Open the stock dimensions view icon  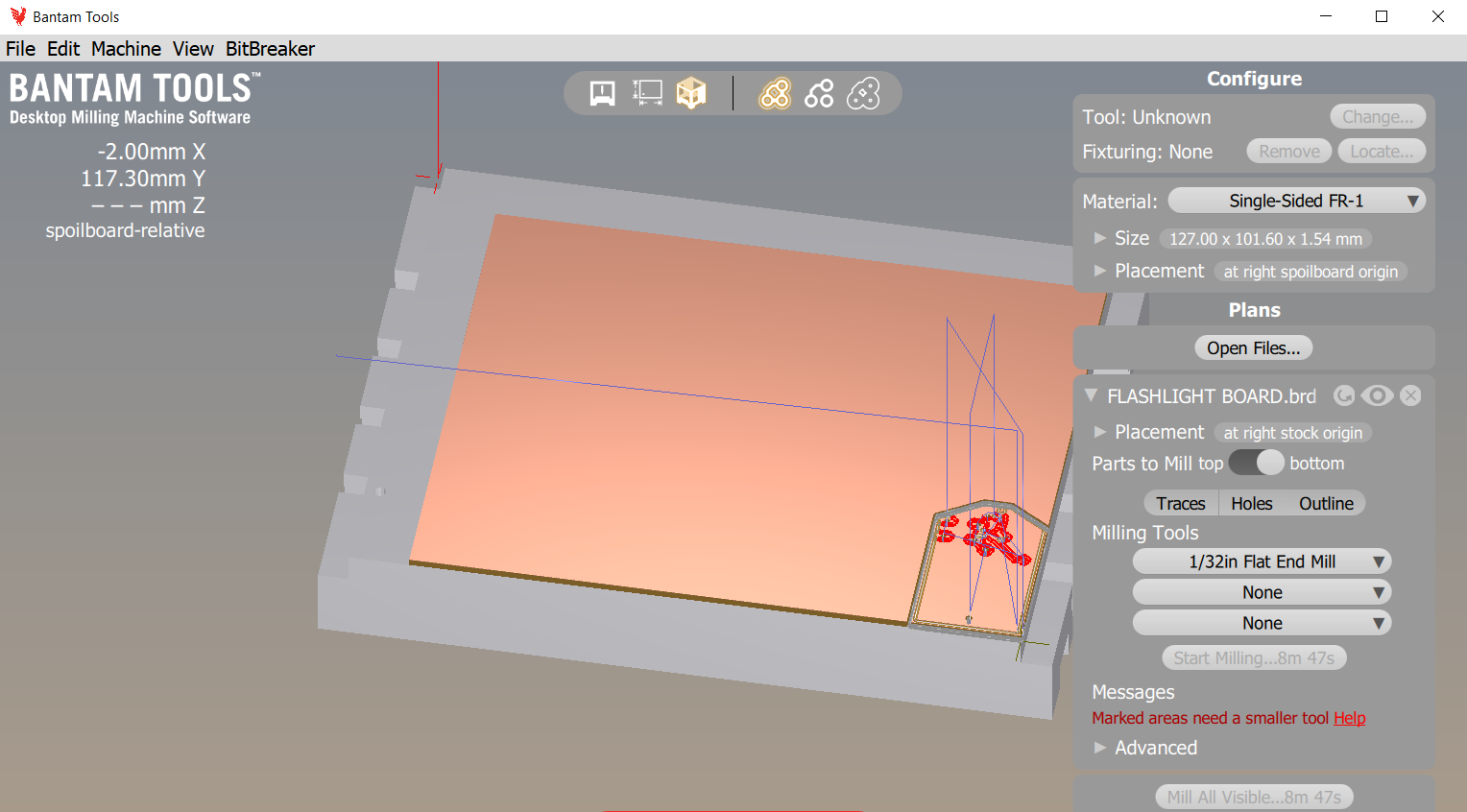click(646, 91)
